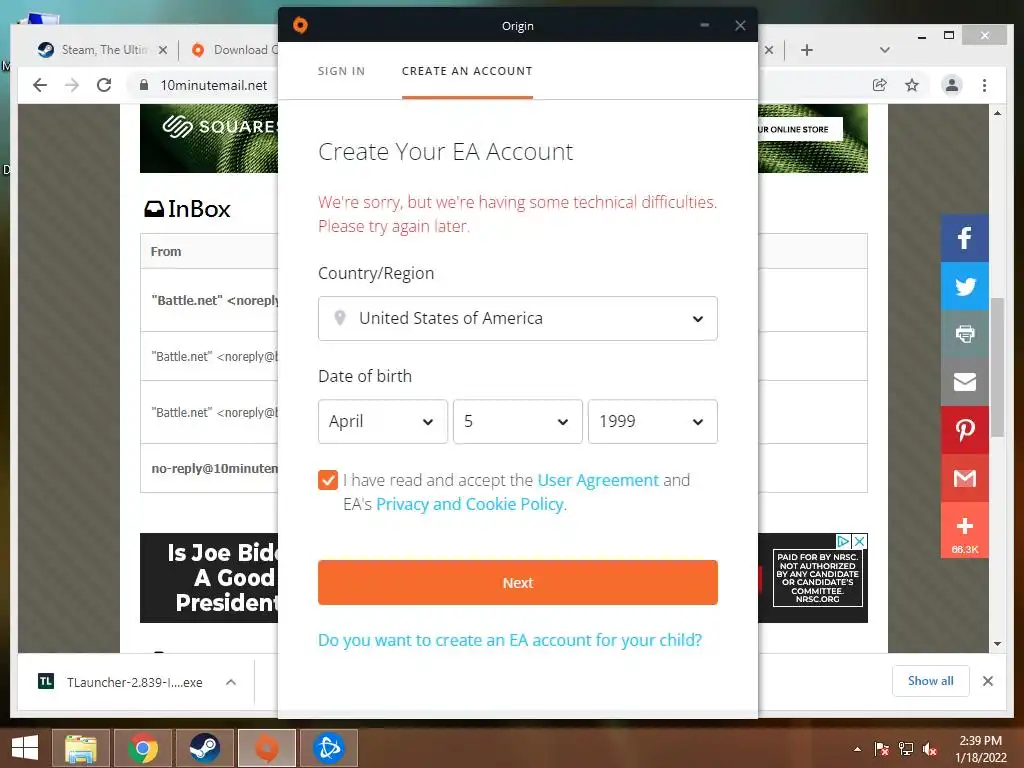Screen dimensions: 1024x768
Task: Open the Windows Start button
Action: [25, 748]
